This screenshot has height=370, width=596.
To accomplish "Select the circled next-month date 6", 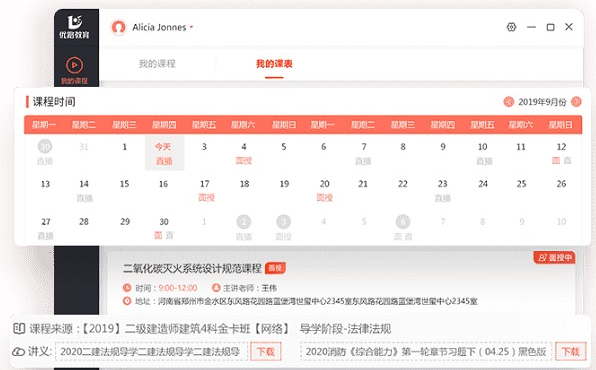I will (x=403, y=222).
